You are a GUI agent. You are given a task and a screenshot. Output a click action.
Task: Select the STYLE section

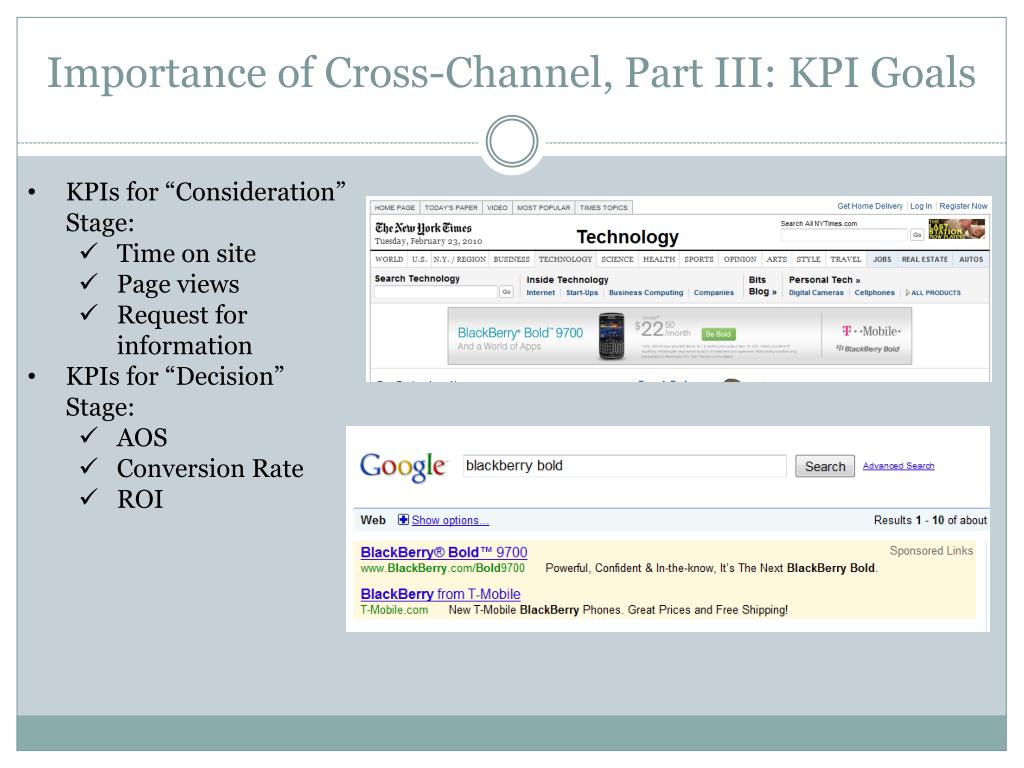coord(808,259)
